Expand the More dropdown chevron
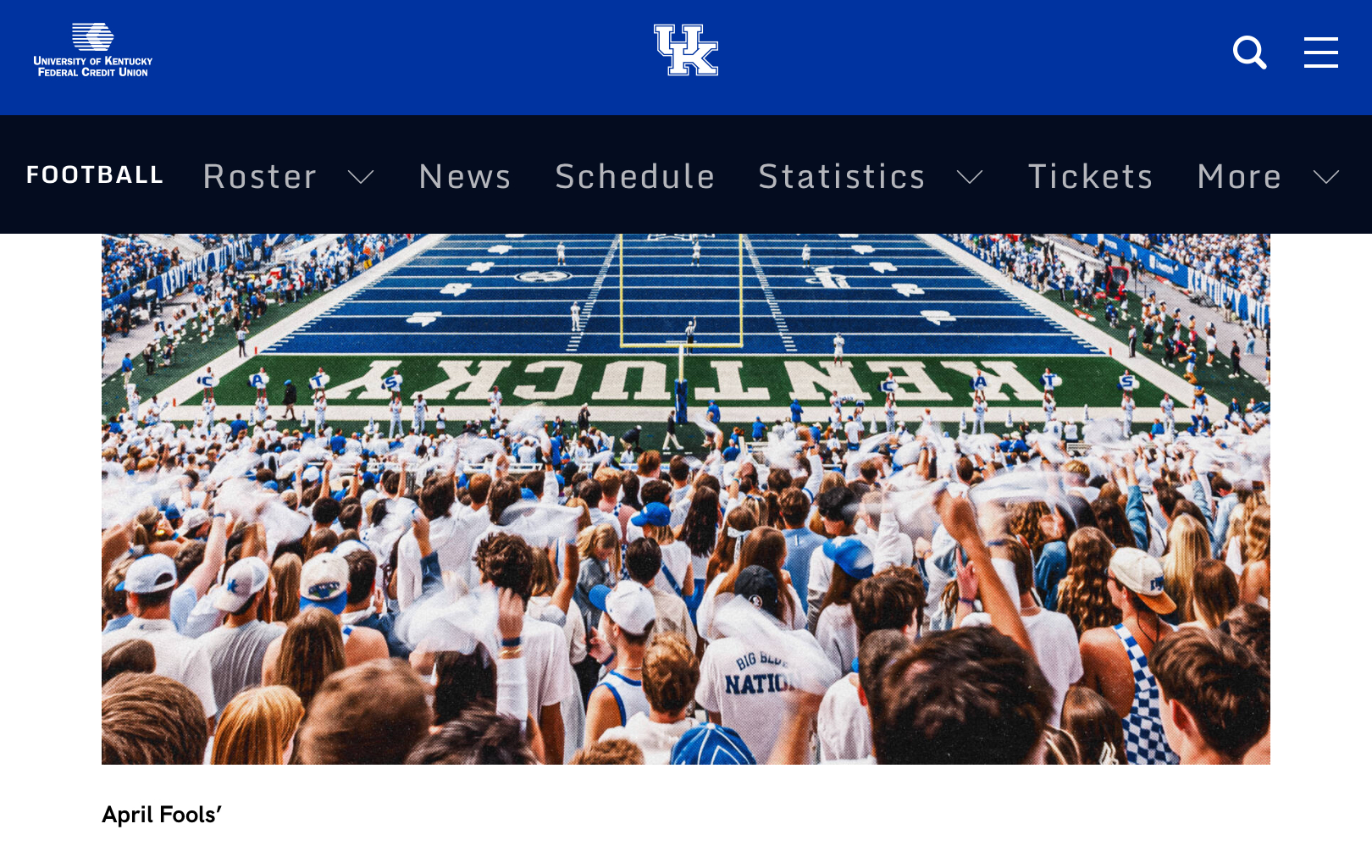The width and height of the screenshot is (1372, 868). click(x=1326, y=177)
